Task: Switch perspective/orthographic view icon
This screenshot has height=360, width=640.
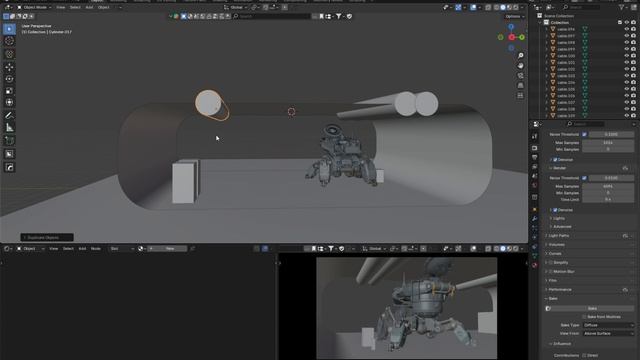Action: coord(520,86)
